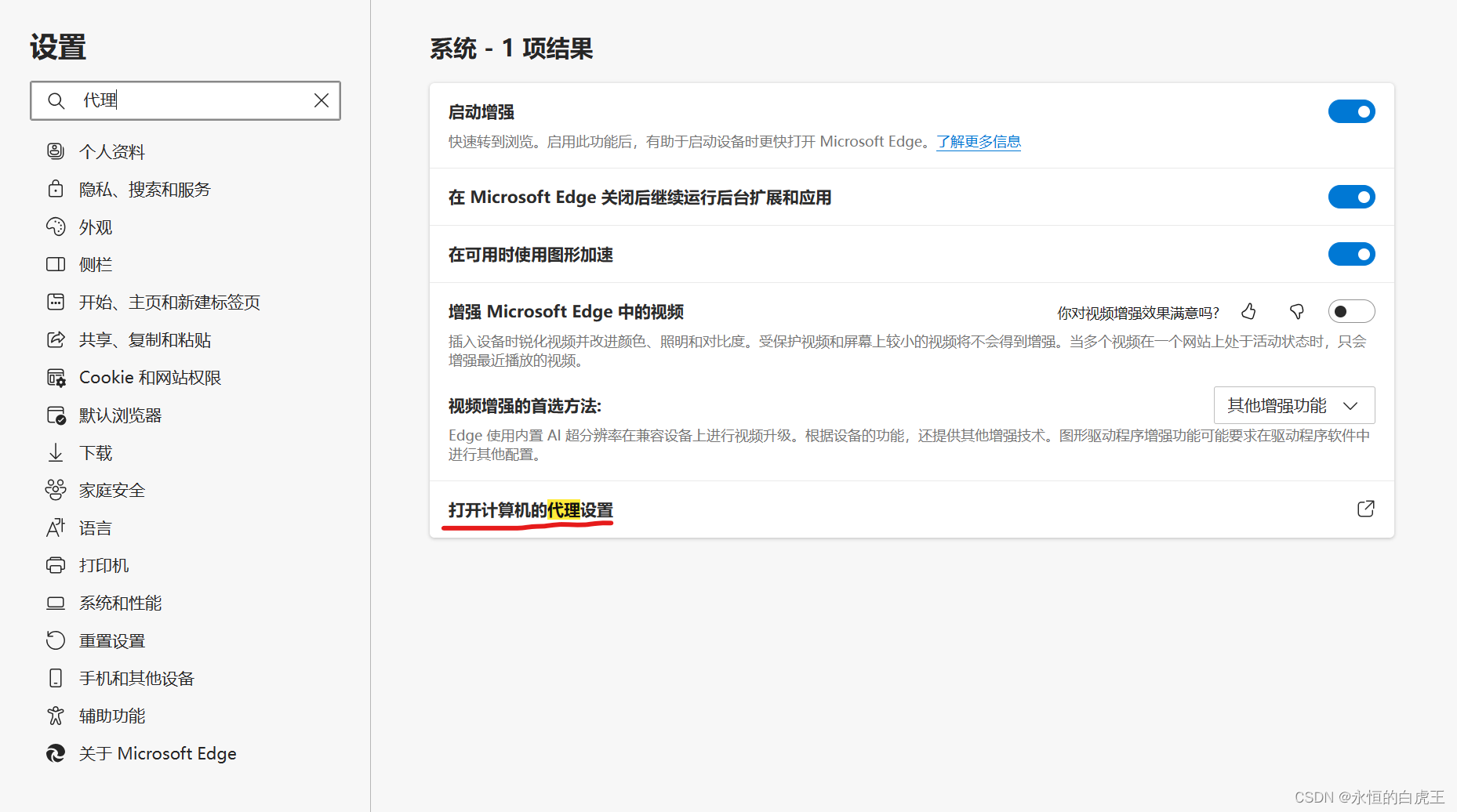Click the 侧栏 sidebar icon
1457x812 pixels.
click(x=56, y=264)
